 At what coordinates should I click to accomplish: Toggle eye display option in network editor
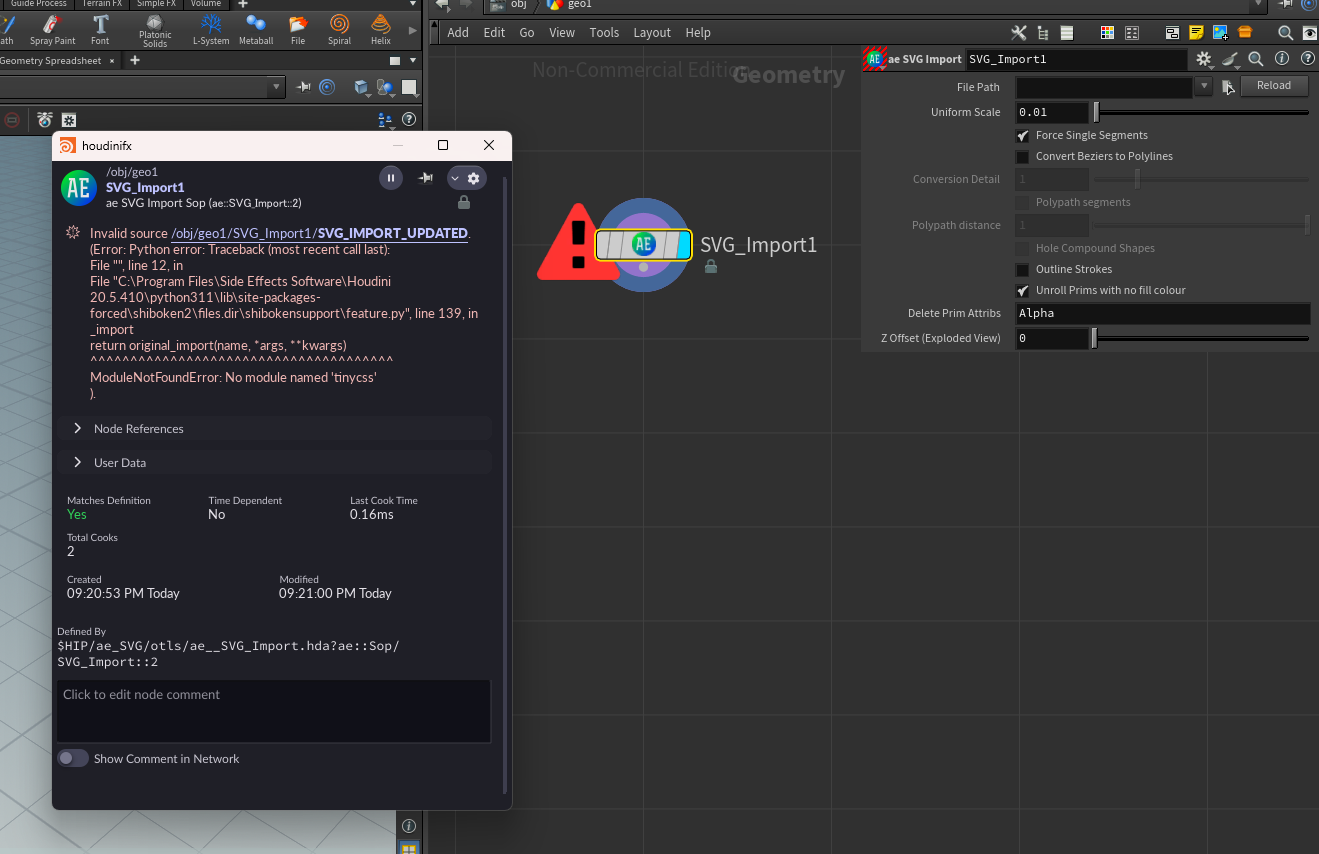[x=1310, y=33]
